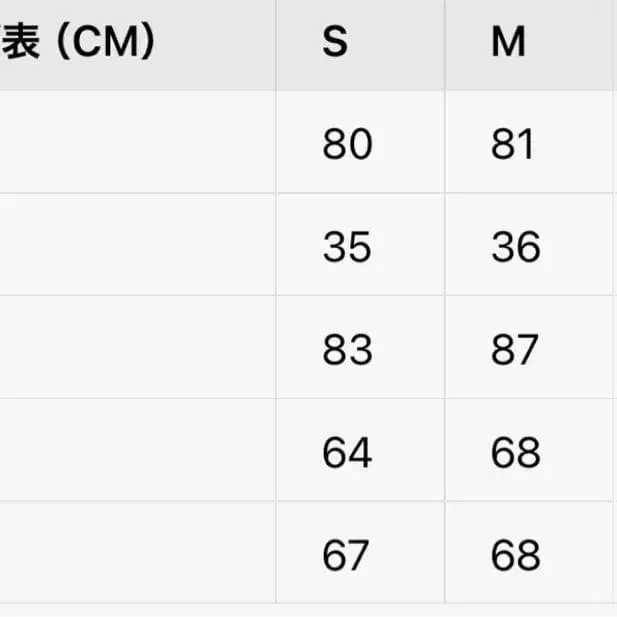Click the cell showing 83
Image resolution: width=617 pixels, height=617 pixels.
point(347,350)
